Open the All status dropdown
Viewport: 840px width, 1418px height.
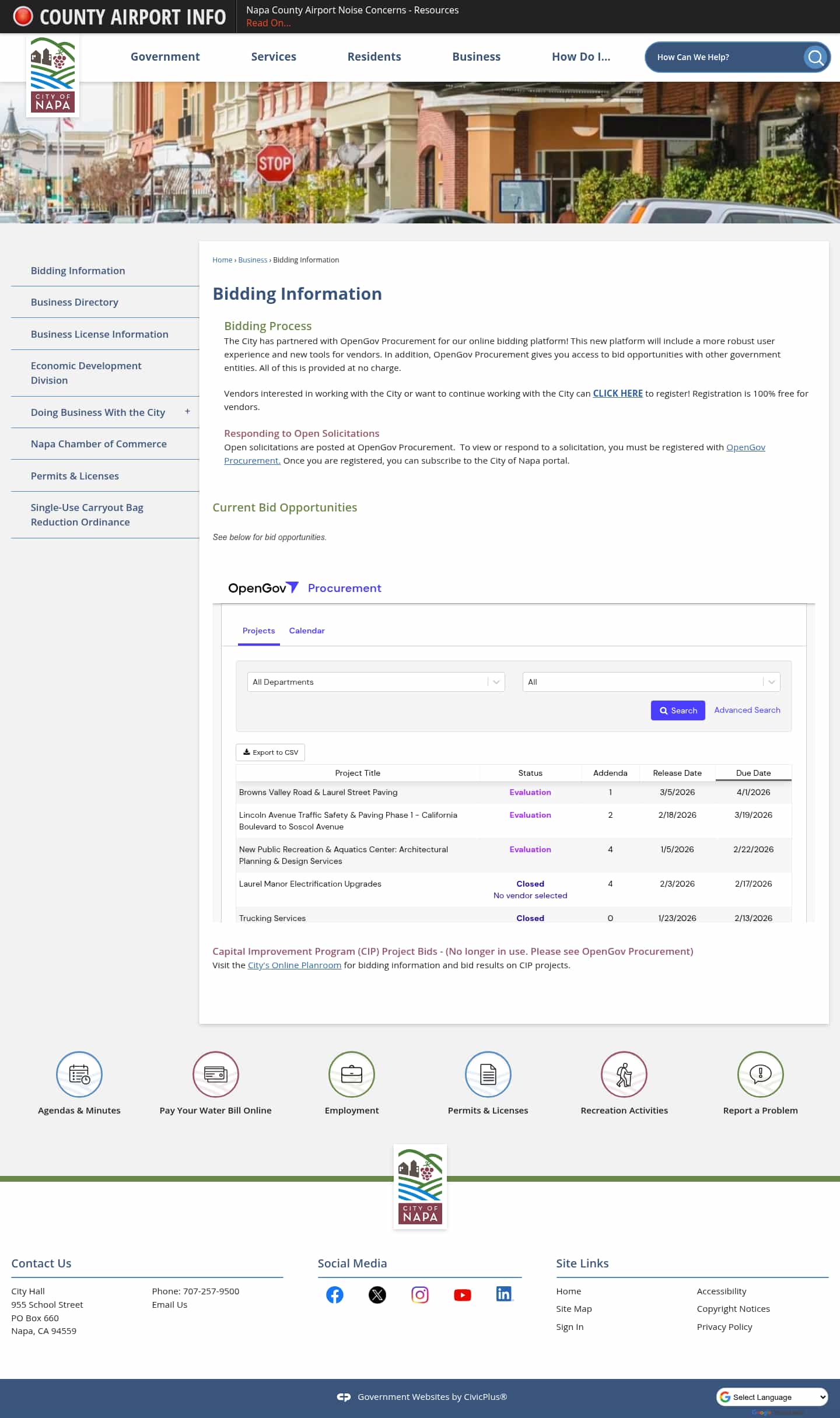click(652, 682)
